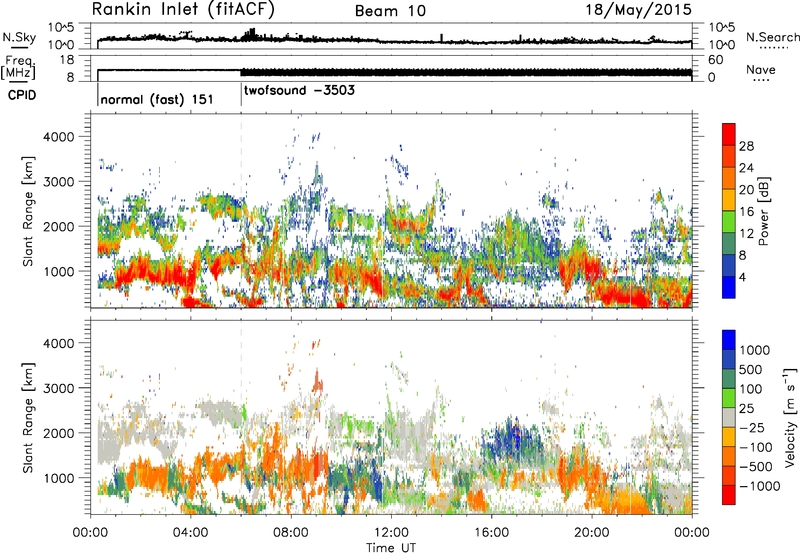Click the power colorbar's "28" value
This screenshot has width=800, height=554.
(746, 146)
